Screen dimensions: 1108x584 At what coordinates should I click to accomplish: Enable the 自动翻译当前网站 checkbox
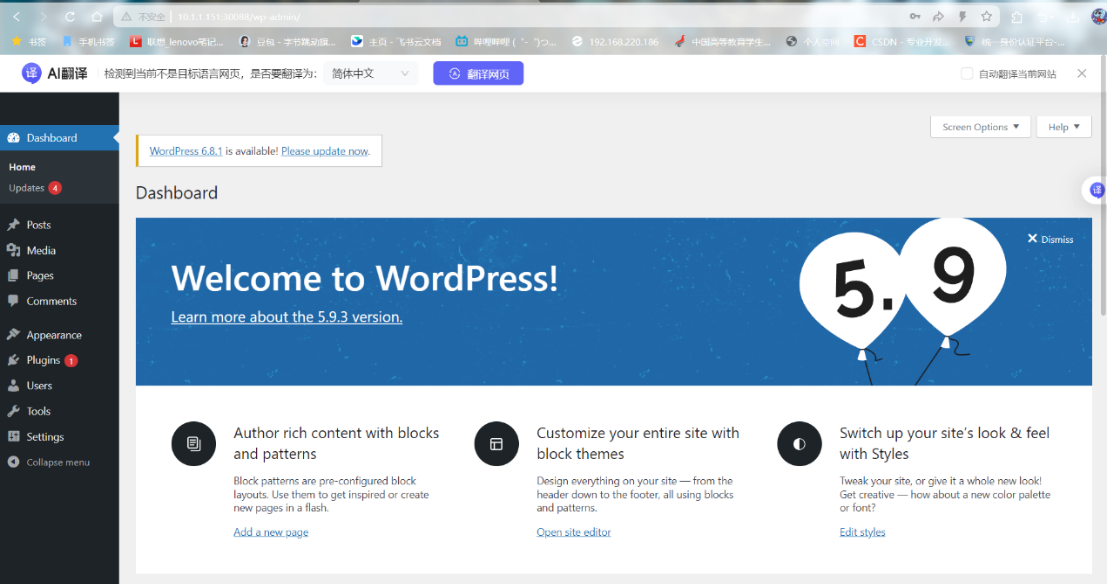tap(967, 74)
